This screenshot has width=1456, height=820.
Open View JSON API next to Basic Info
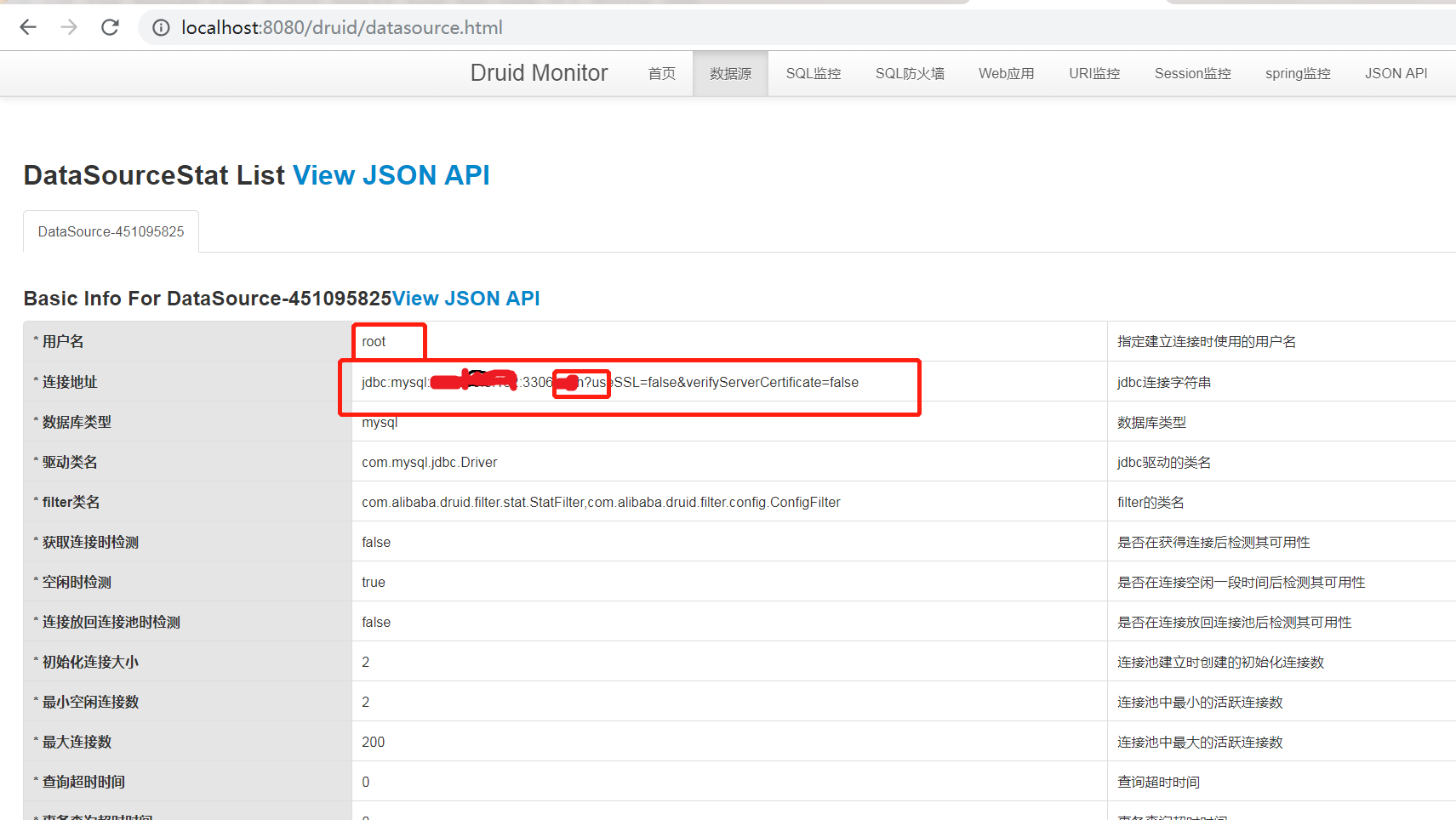tap(466, 298)
